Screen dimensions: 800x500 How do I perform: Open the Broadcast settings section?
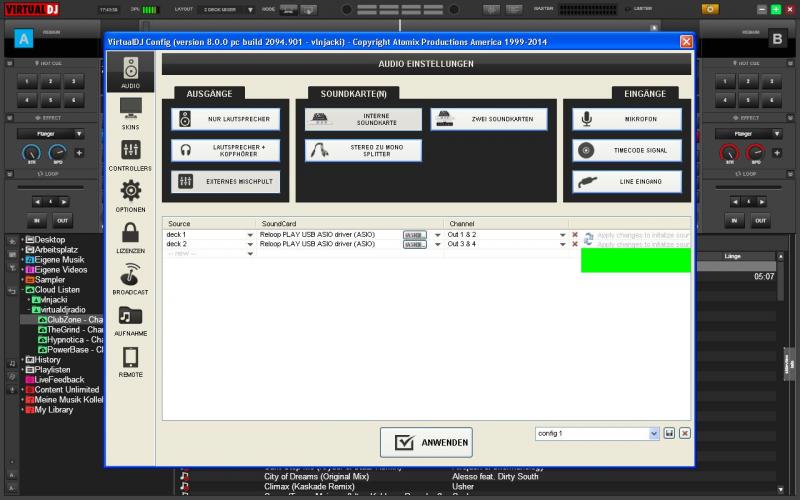click(131, 279)
